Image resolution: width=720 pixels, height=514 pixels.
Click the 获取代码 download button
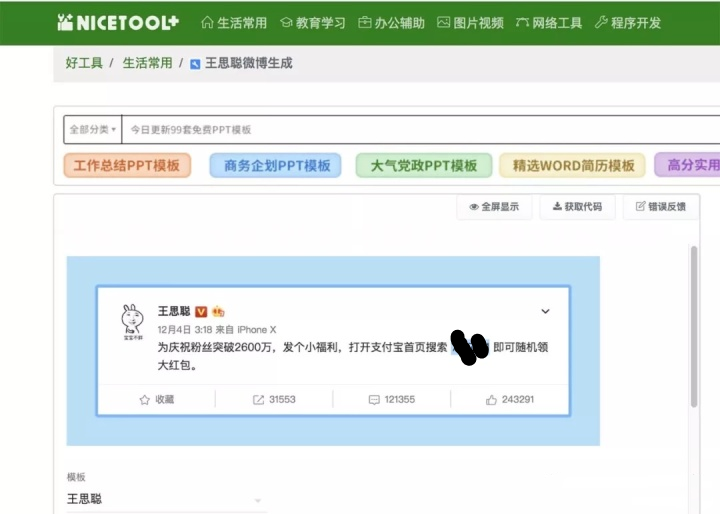[x=577, y=207]
